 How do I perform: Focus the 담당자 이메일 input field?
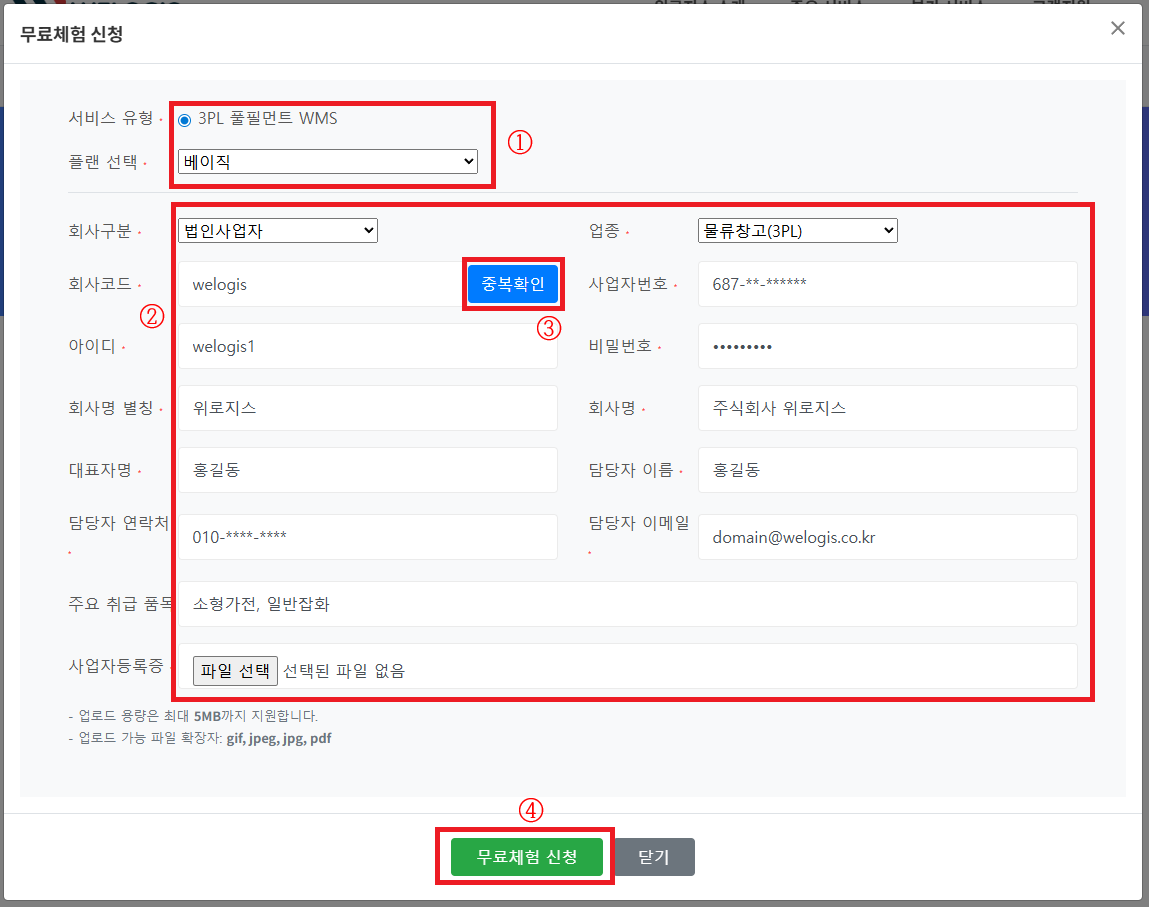coord(886,537)
